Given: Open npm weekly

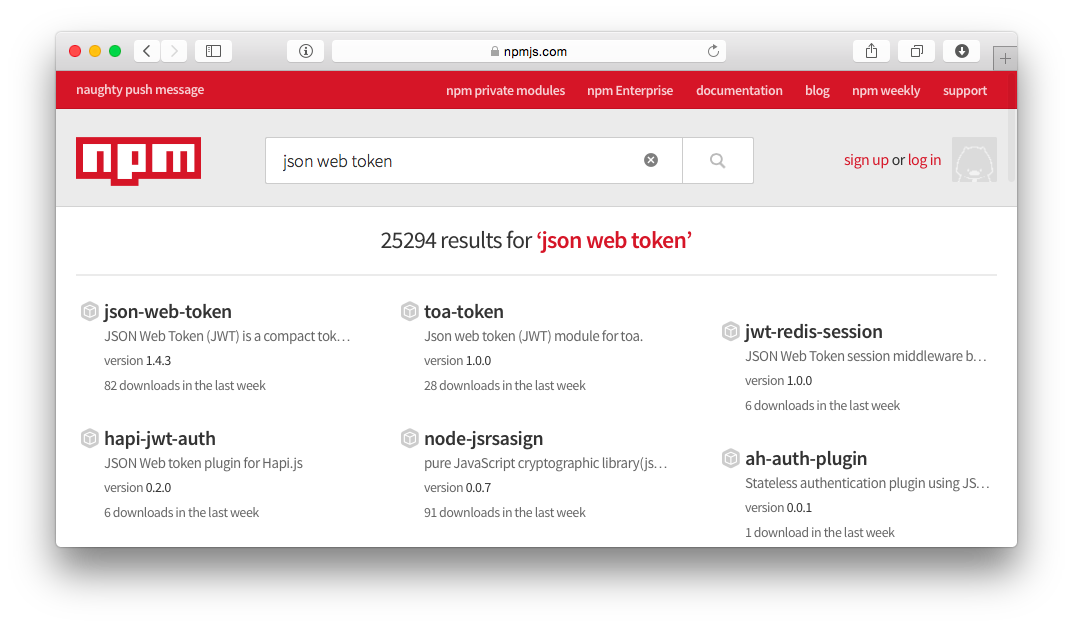Looking at the screenshot, I should point(886,90).
